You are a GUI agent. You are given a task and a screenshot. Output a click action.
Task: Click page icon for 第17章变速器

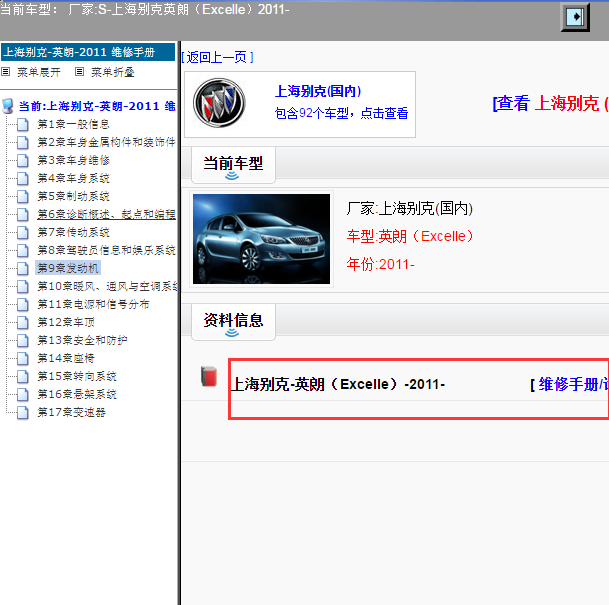coord(23,412)
